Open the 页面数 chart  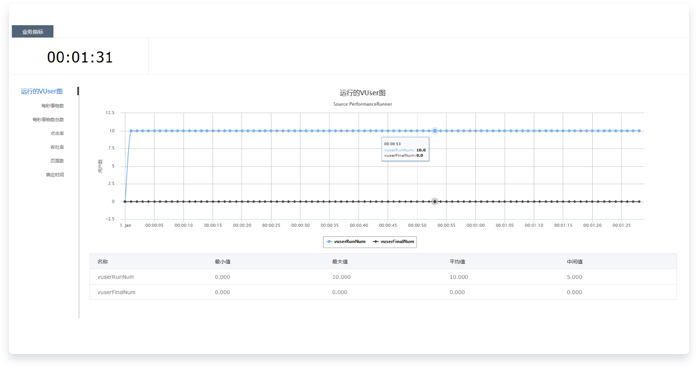point(57,161)
